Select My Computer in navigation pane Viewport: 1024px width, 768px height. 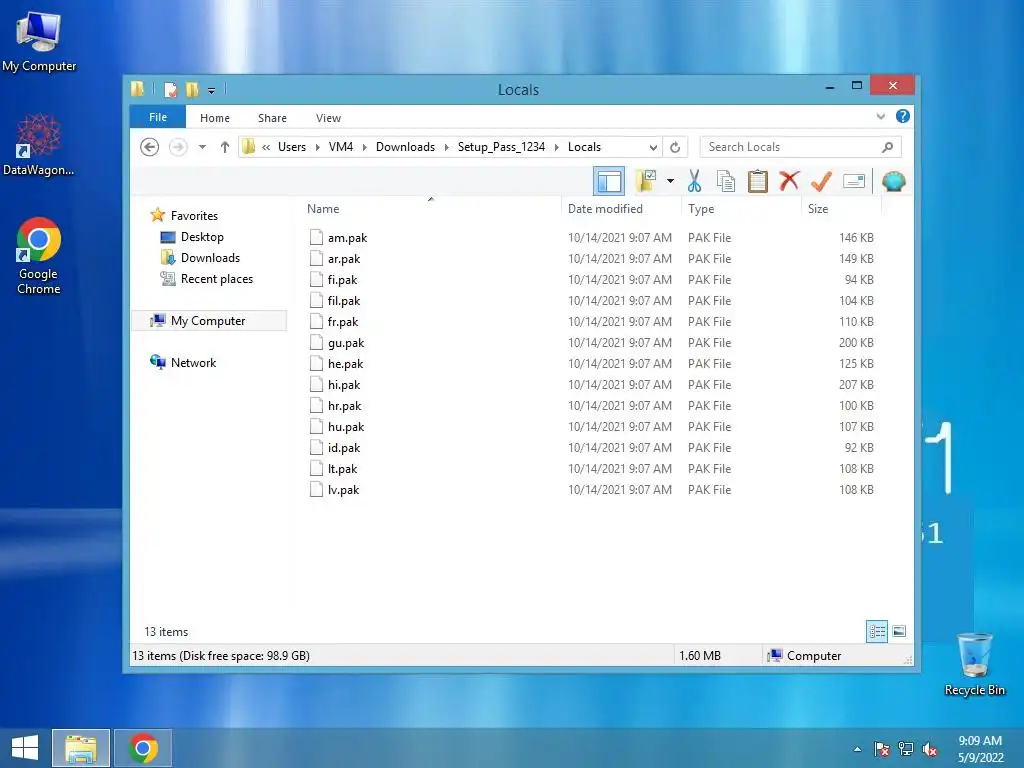tap(208, 321)
